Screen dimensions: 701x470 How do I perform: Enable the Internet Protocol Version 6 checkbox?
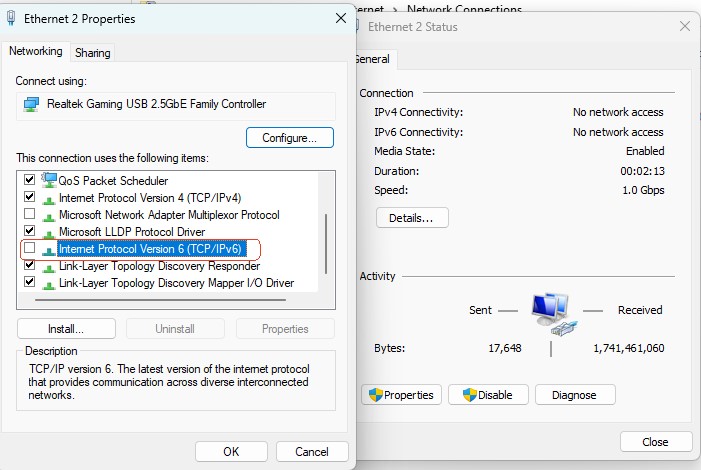tap(30, 249)
